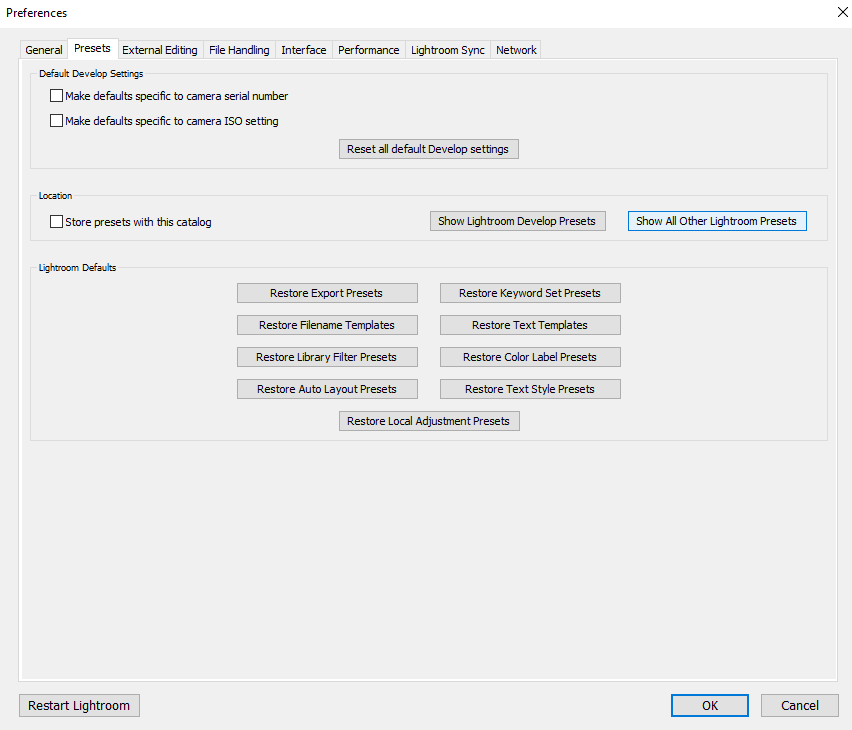Switch to the Performance tab
852x730 pixels.
coord(368,50)
